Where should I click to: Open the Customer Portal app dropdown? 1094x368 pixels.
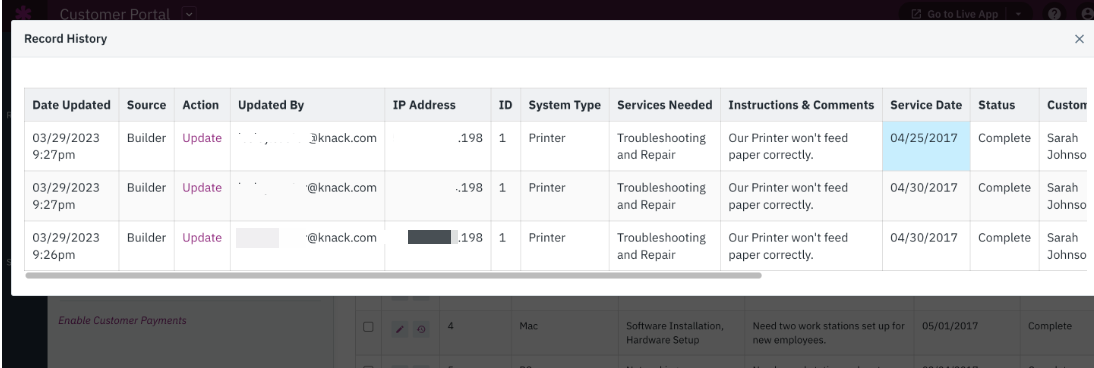tap(189, 13)
